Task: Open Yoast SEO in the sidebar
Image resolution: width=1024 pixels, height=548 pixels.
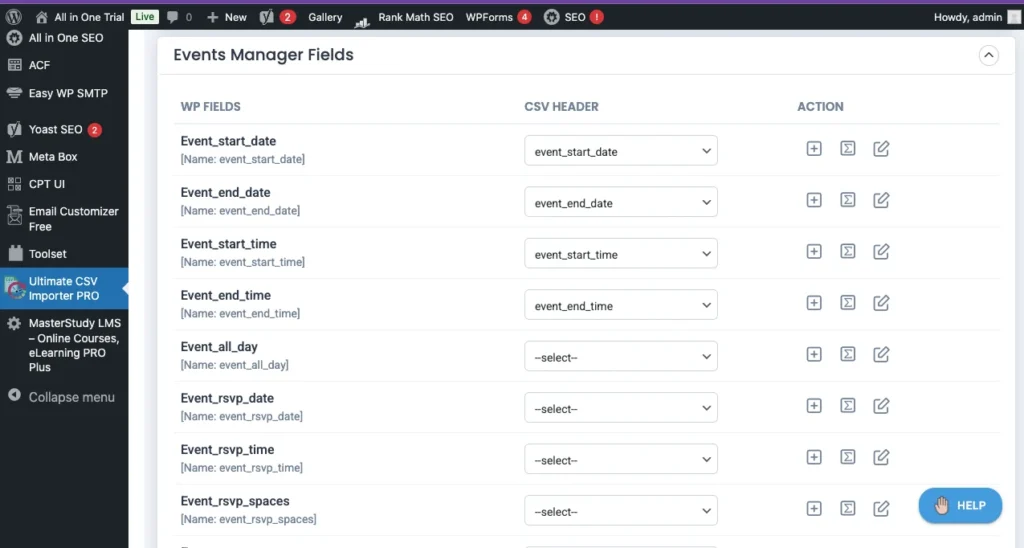Action: (56, 130)
